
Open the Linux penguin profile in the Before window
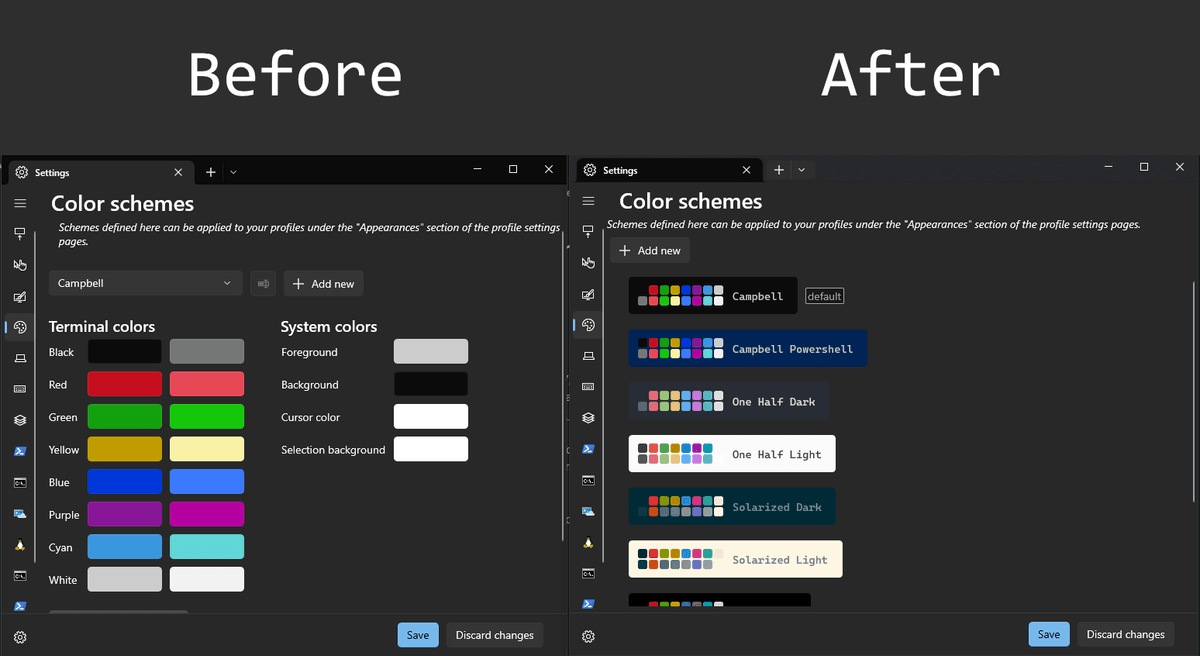(x=19, y=545)
